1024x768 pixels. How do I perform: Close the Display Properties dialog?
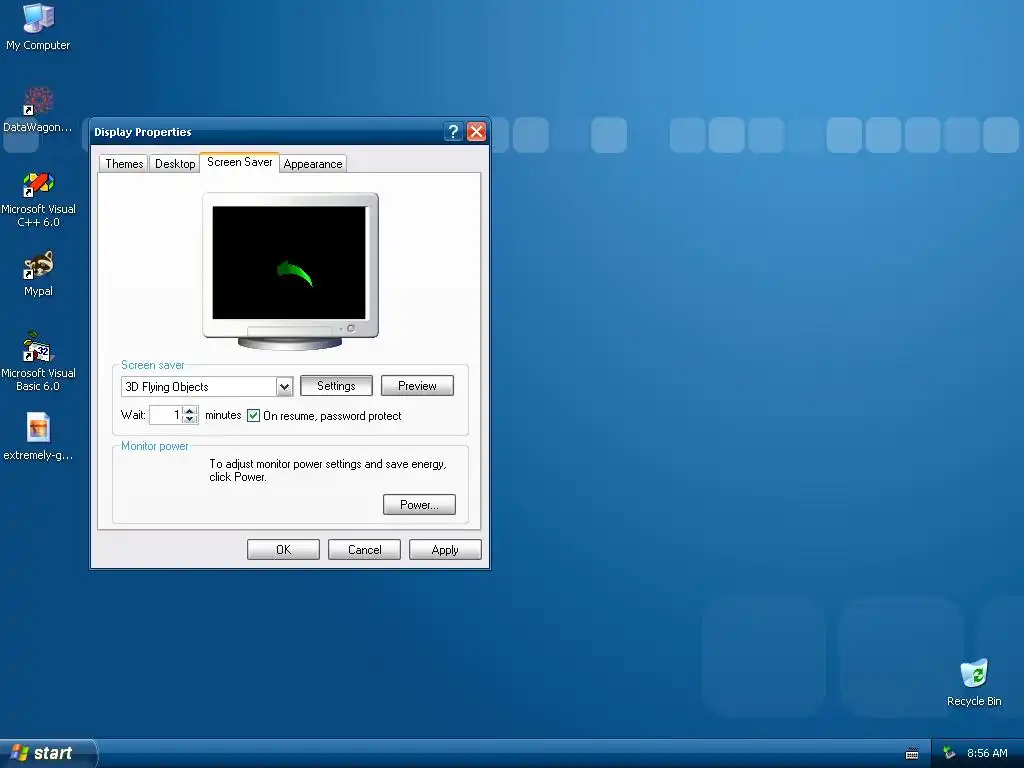(x=477, y=132)
